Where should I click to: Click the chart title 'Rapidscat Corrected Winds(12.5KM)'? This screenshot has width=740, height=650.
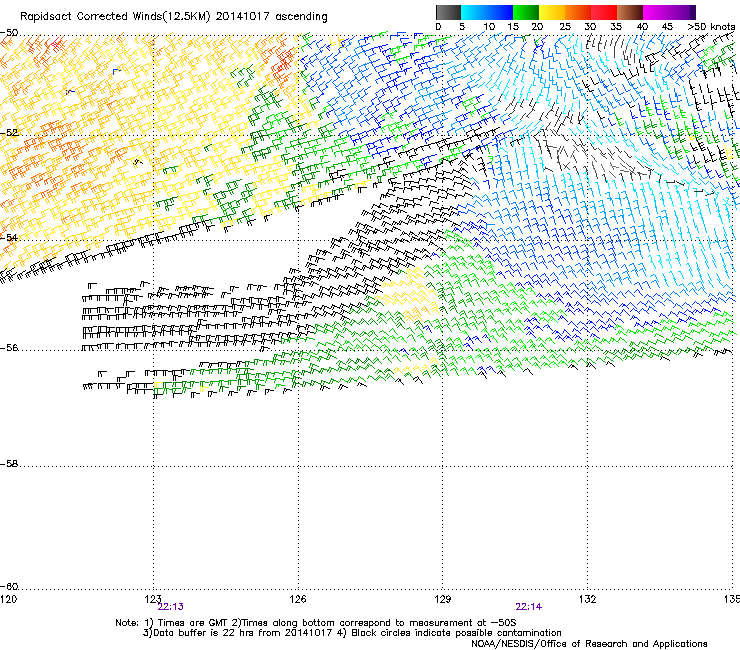point(115,17)
